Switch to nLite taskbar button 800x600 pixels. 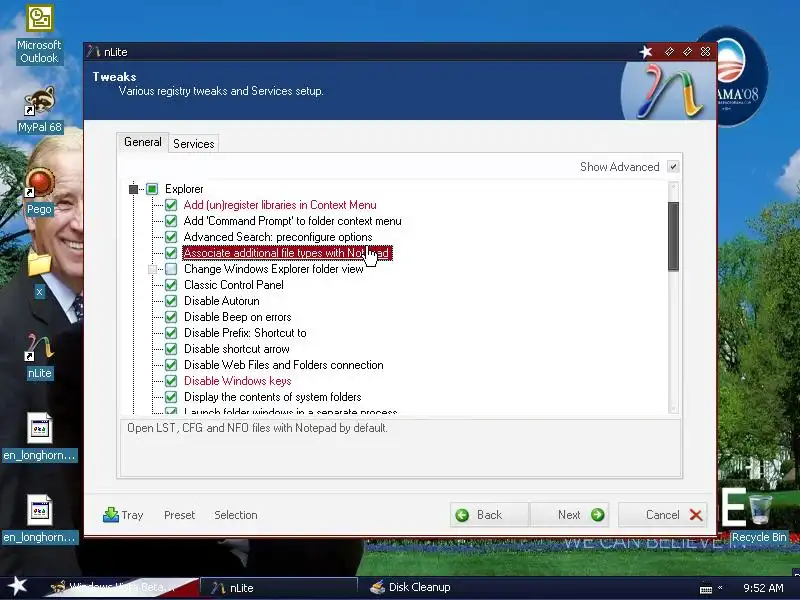point(279,588)
